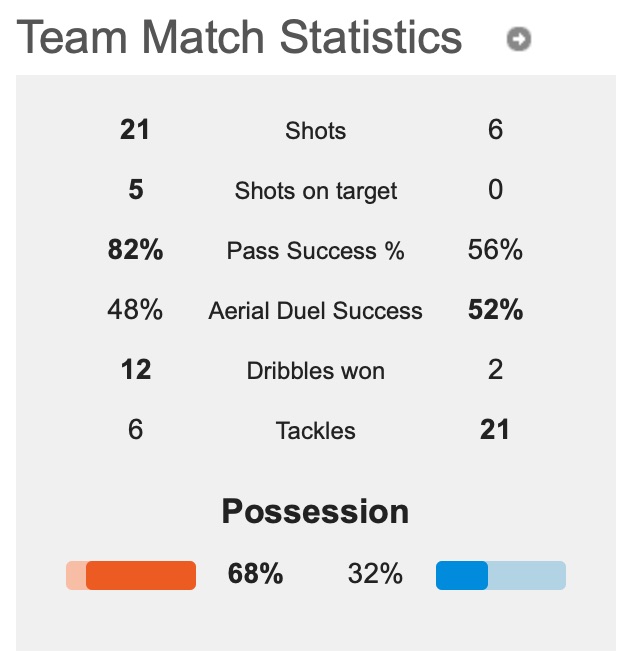The width and height of the screenshot is (628, 656).
Task: Click the home team's 21 shots value
Action: click(135, 129)
